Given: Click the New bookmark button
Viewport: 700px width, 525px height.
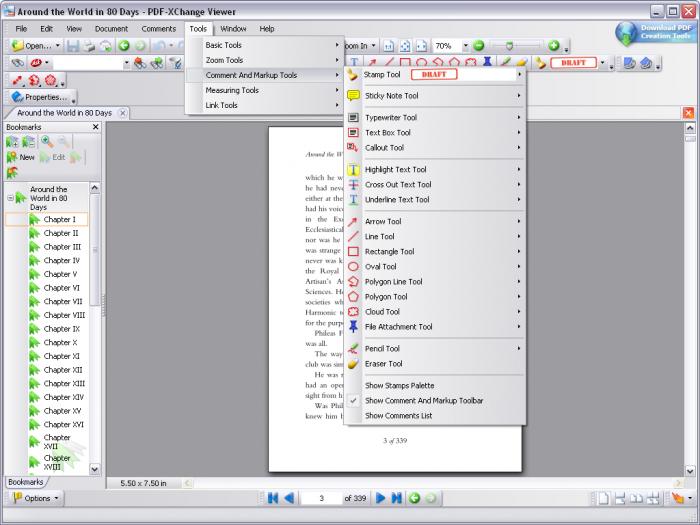Looking at the screenshot, I should 21,157.
